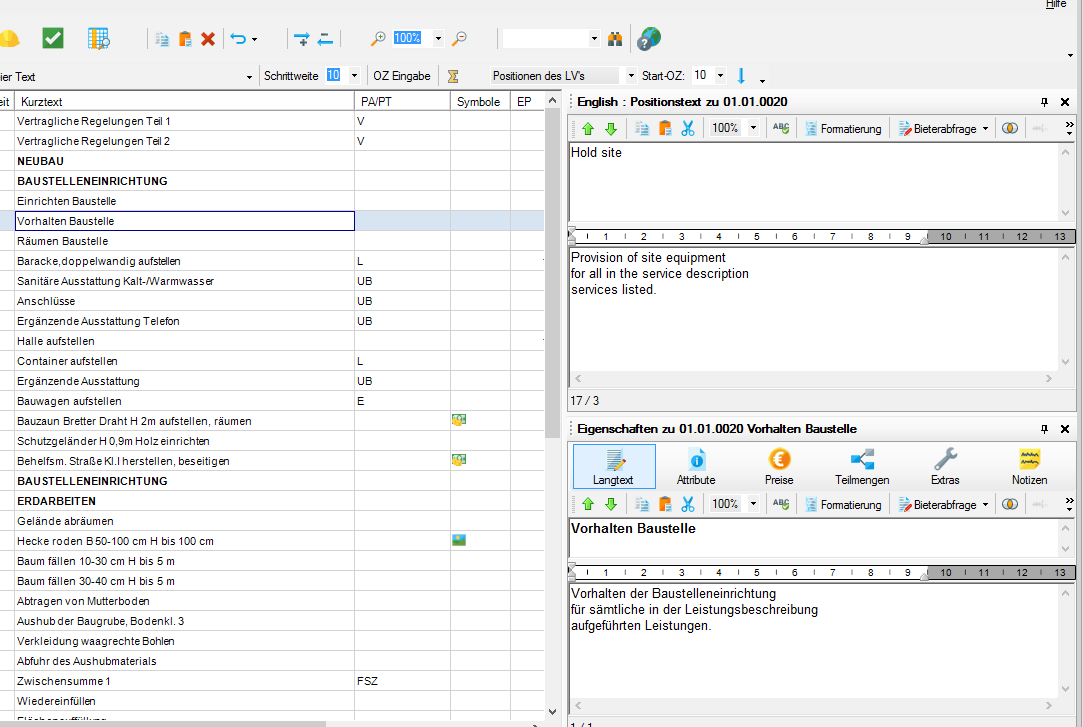Click the ruler above the English long text
Viewport: 1083px width, 727px height.
tap(822, 237)
